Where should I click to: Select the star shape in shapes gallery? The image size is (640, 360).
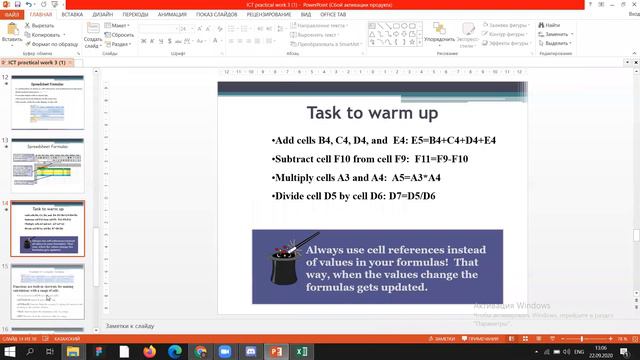point(412,42)
